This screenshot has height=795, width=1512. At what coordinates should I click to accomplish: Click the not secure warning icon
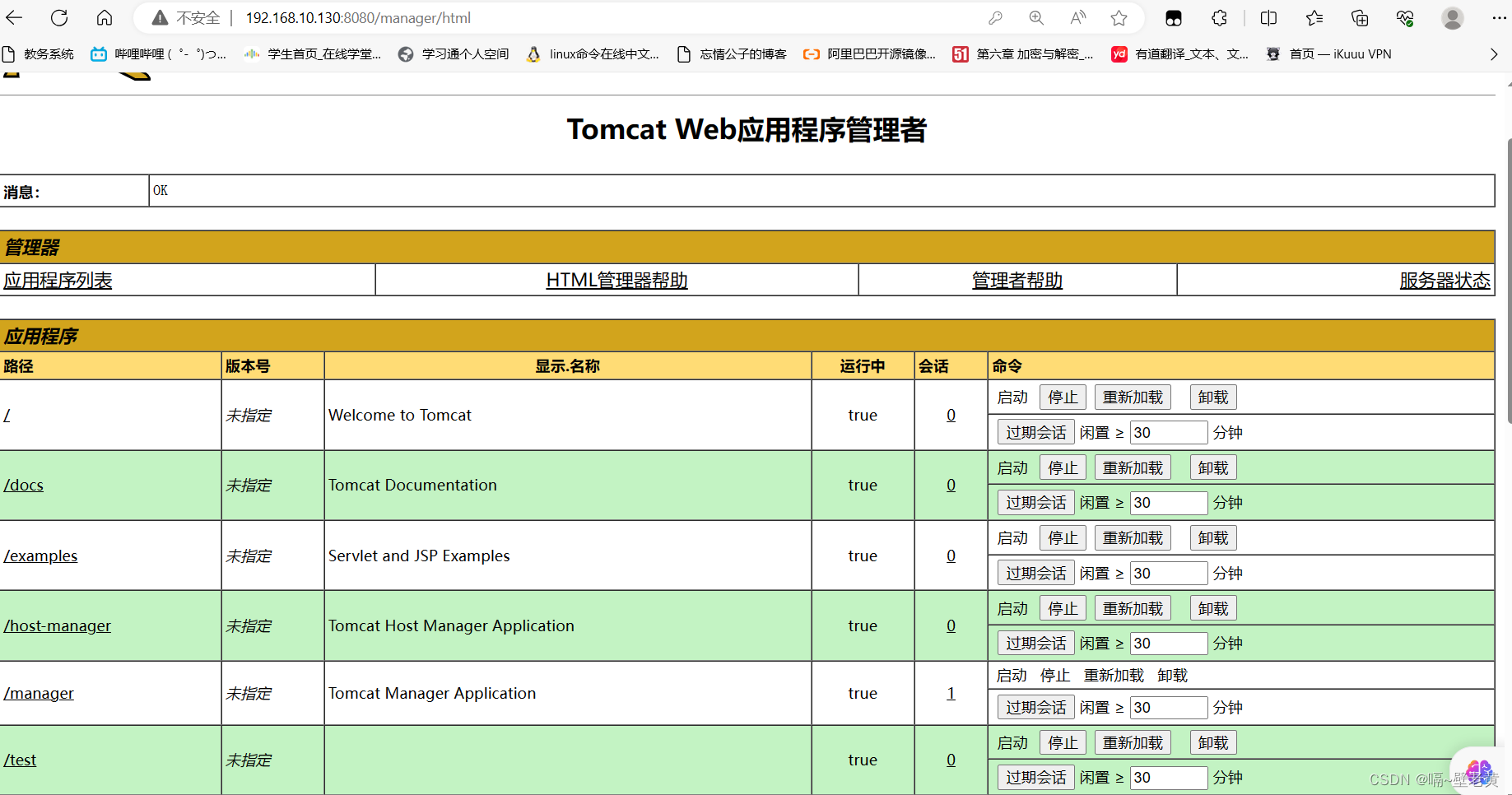click(160, 18)
